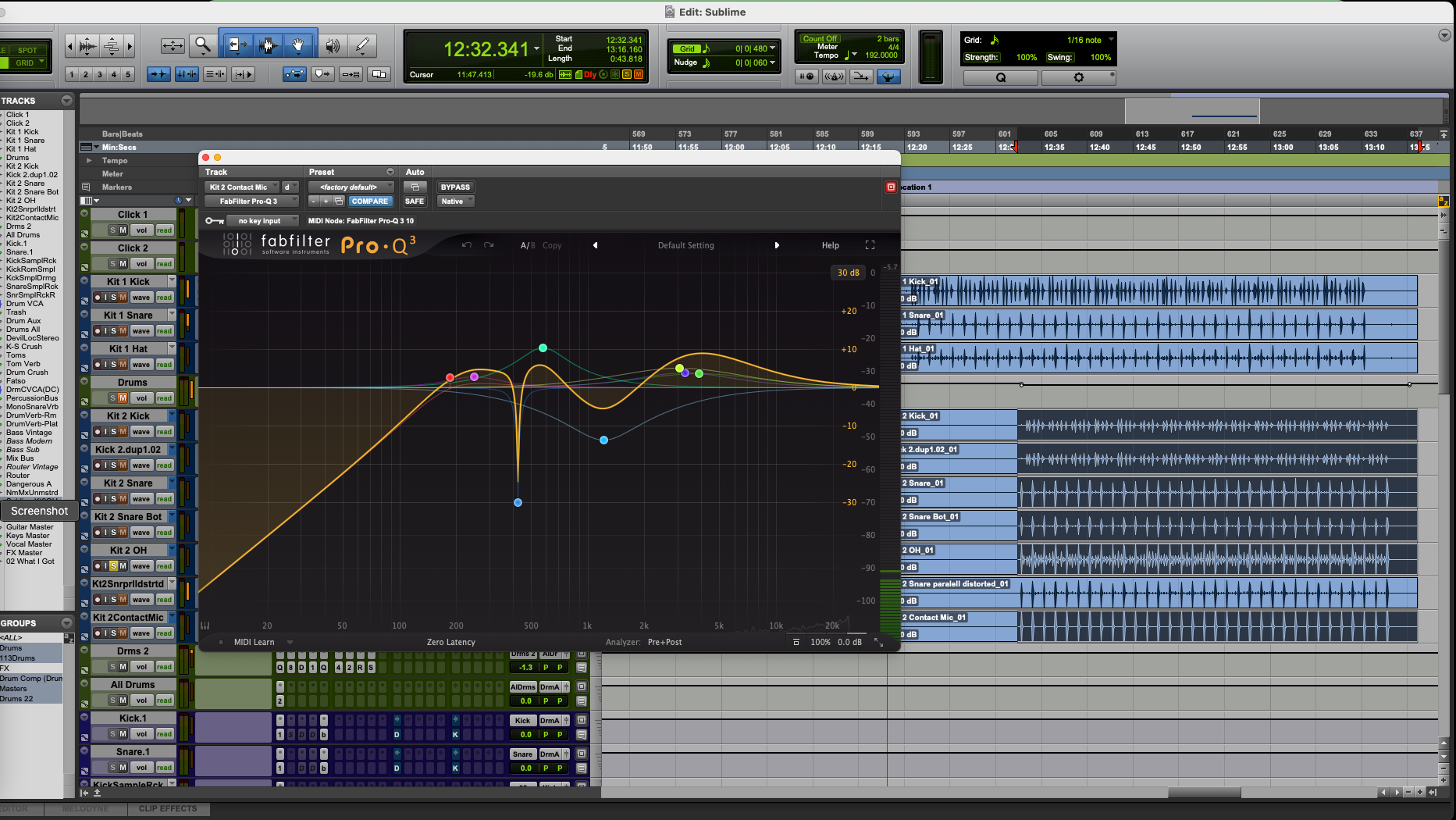Click the Pro-Q 3 redo arrow
The height and width of the screenshot is (820, 1456).
pyautogui.click(x=489, y=245)
